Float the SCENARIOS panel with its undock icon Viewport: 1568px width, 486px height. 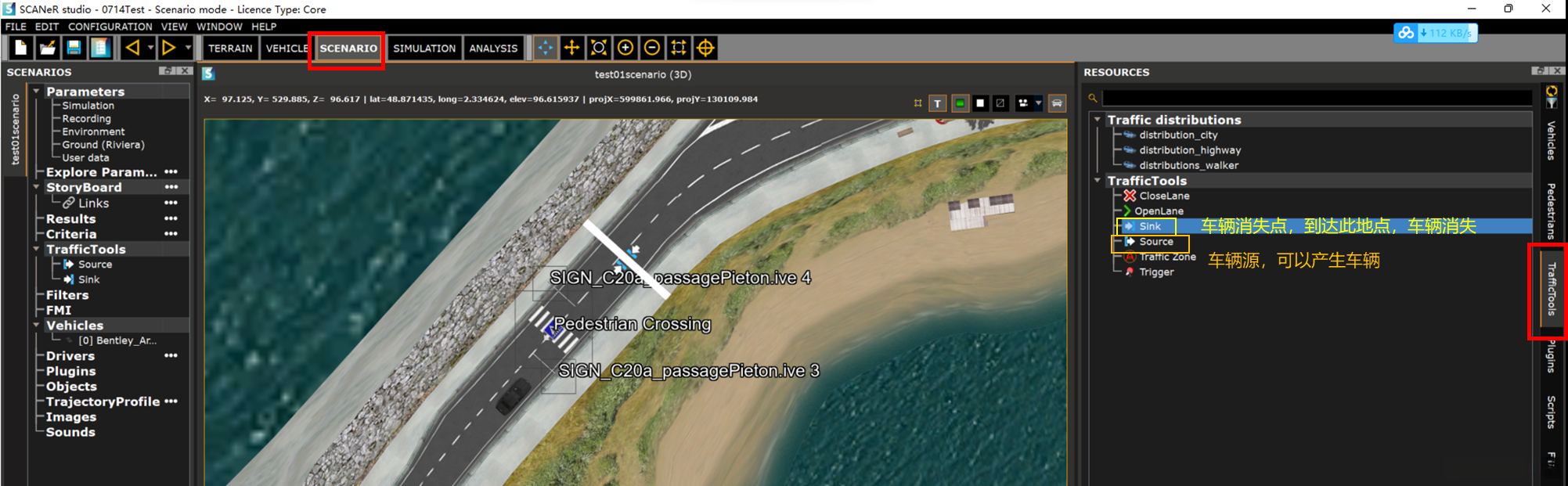tap(166, 71)
